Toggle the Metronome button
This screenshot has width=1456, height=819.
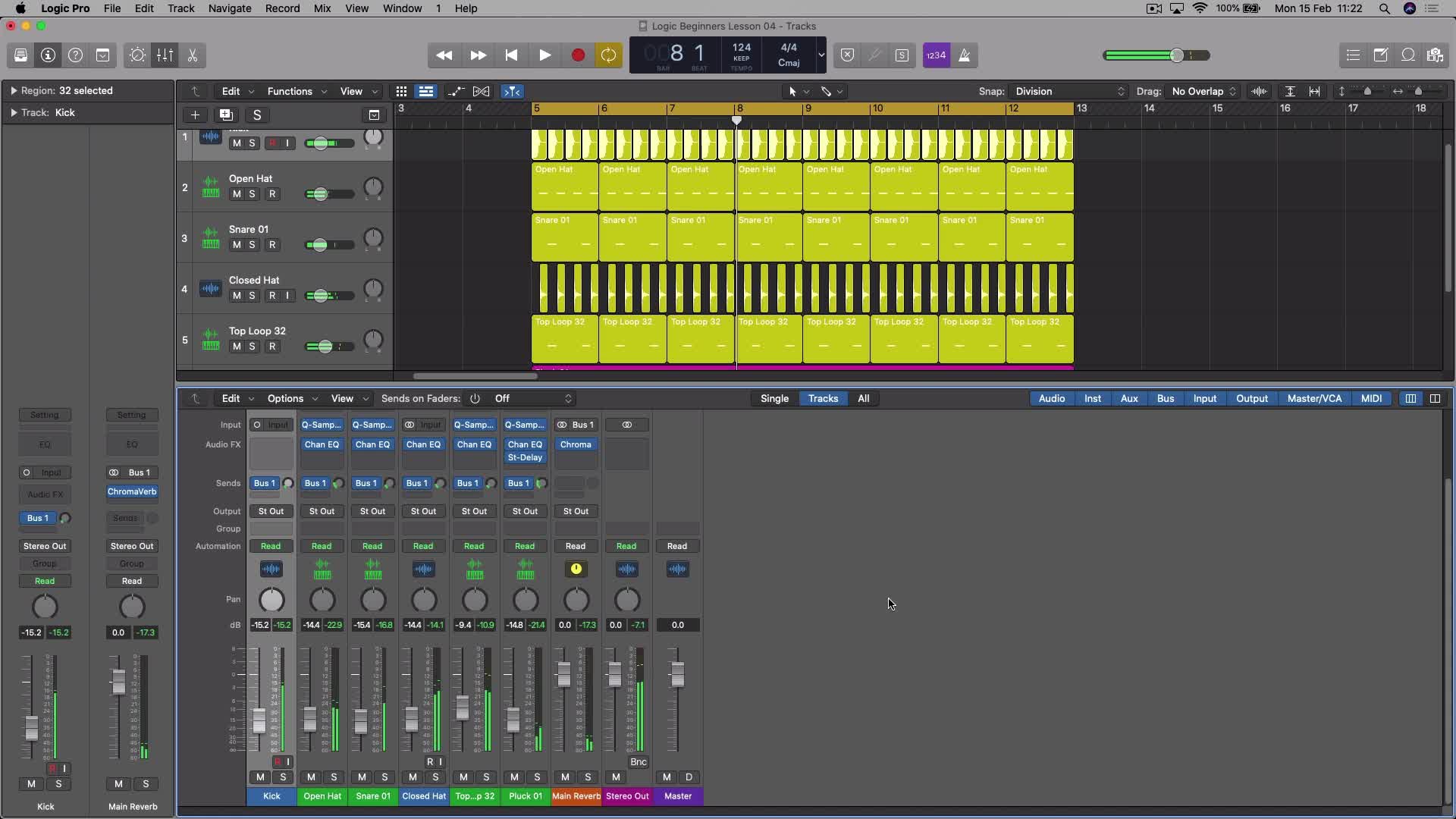pos(965,55)
